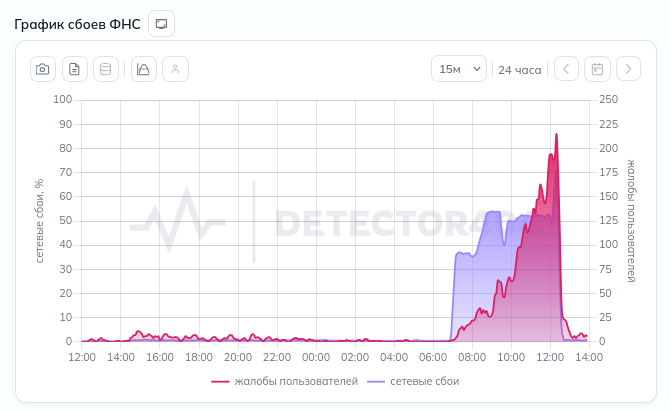Viewport: 670px width, 412px height.
Task: Click the 24 часа range label
Action: click(520, 70)
